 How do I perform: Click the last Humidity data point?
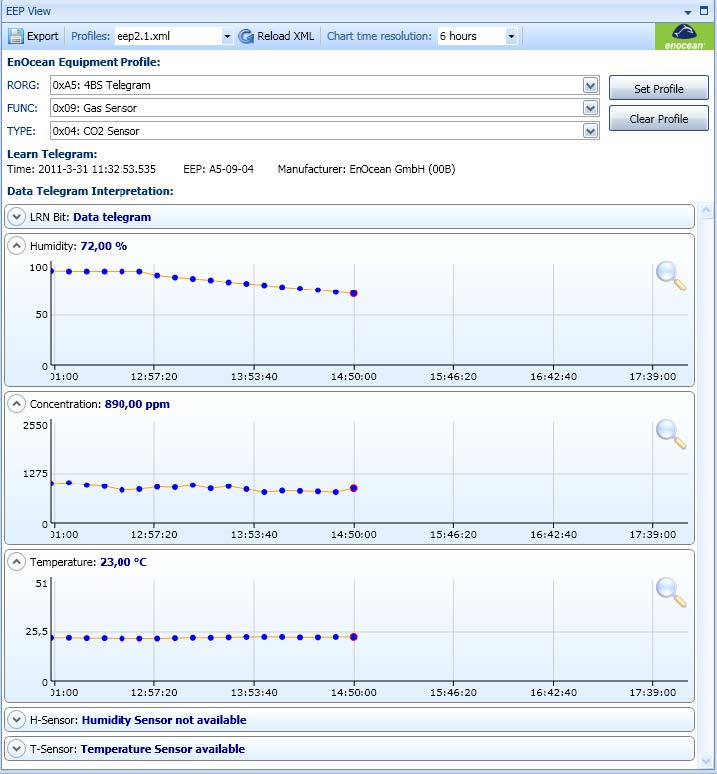coord(354,293)
